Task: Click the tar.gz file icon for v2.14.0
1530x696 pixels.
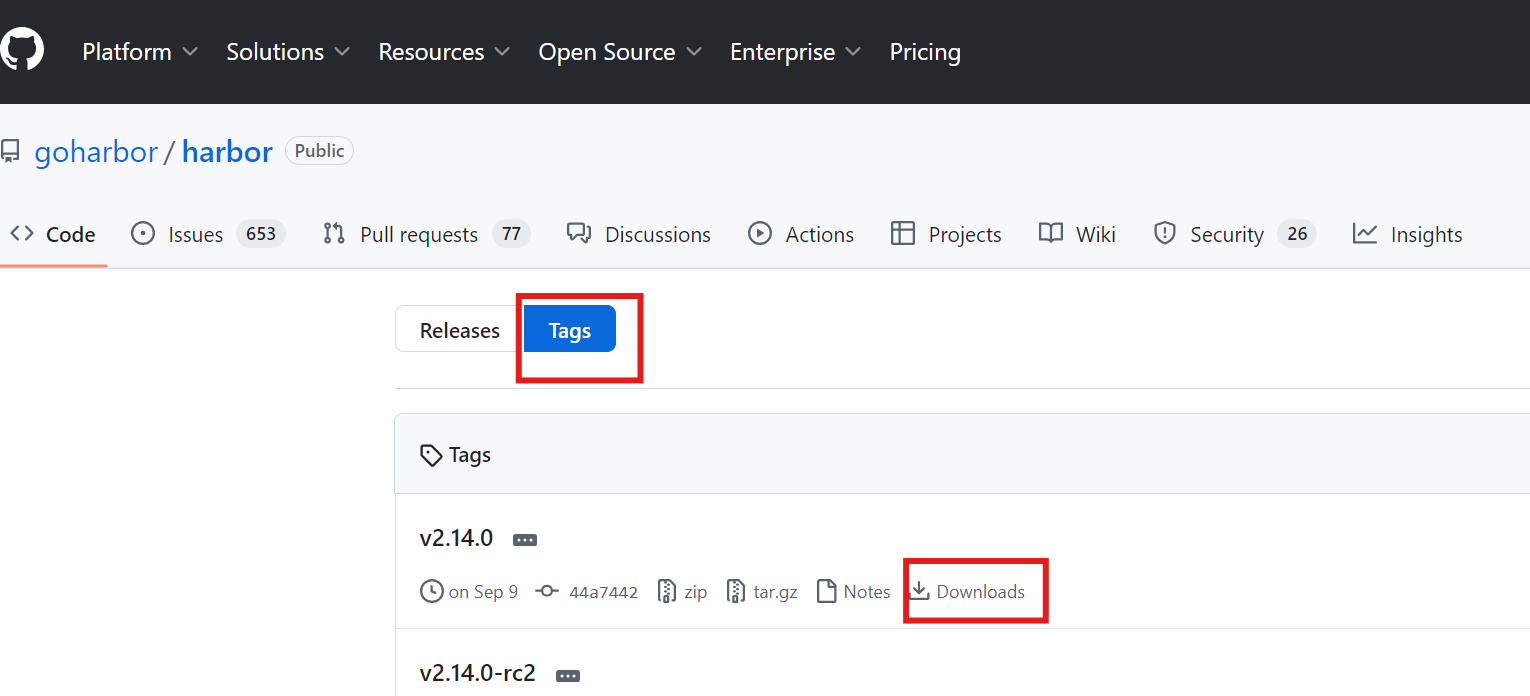Action: pyautogui.click(x=737, y=591)
